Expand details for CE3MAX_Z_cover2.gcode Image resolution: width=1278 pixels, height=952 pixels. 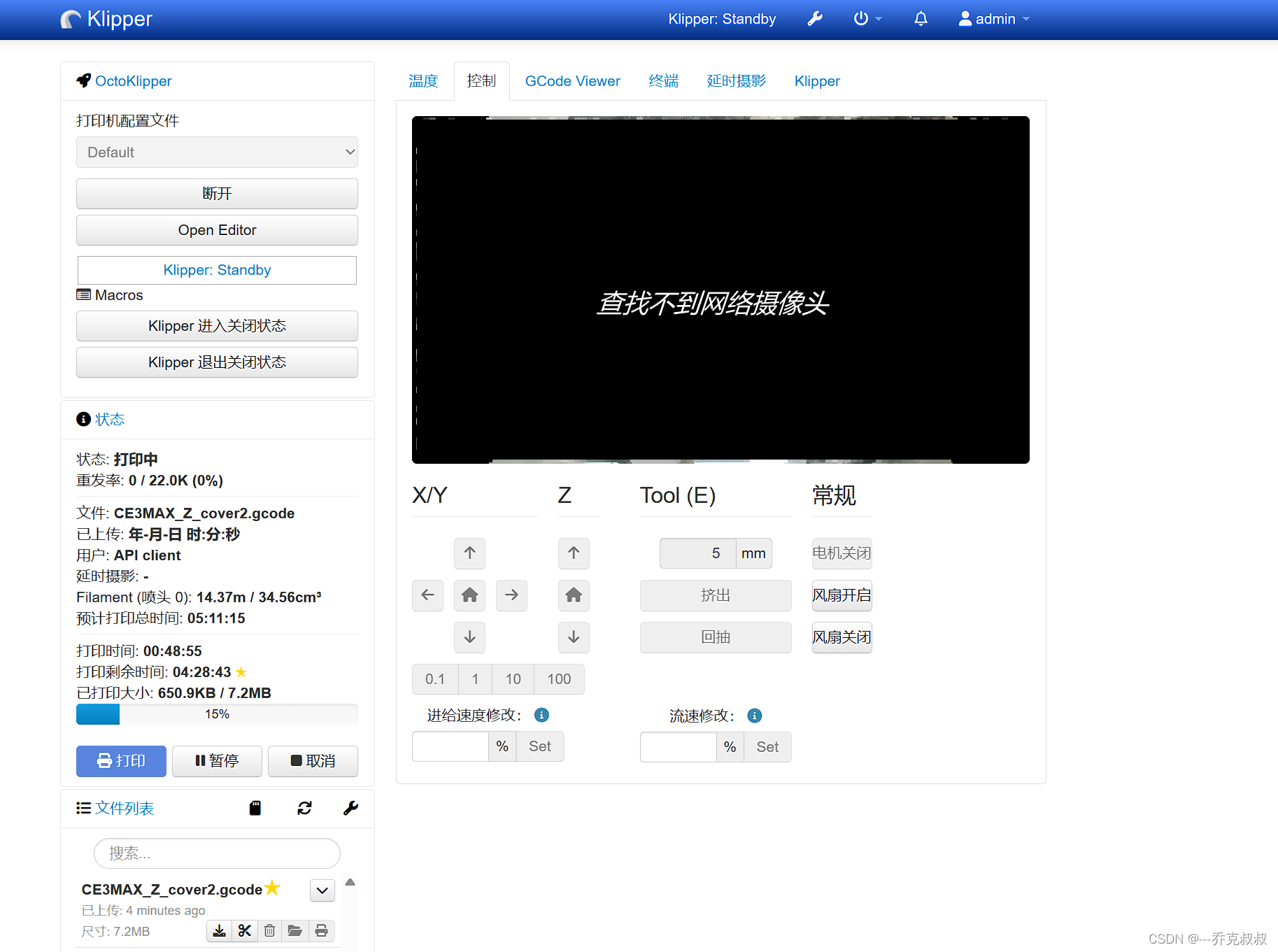(x=322, y=890)
